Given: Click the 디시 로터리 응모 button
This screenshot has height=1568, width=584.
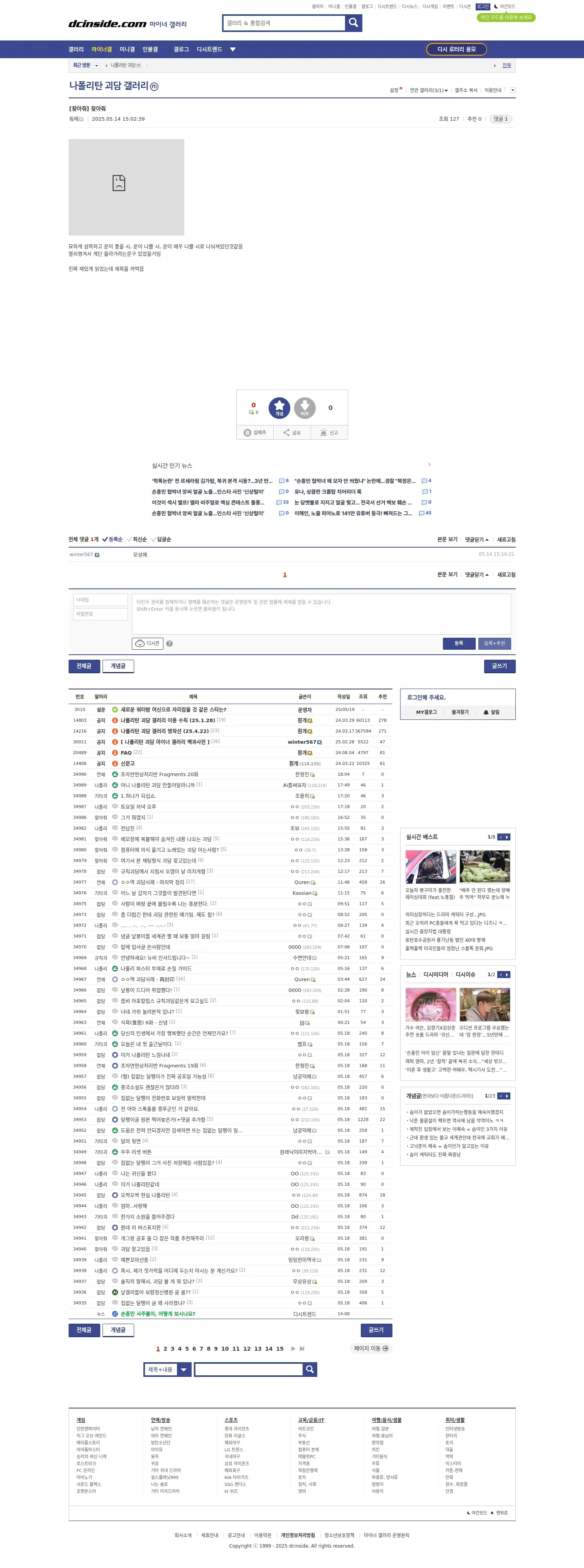Looking at the screenshot, I should coord(456,49).
